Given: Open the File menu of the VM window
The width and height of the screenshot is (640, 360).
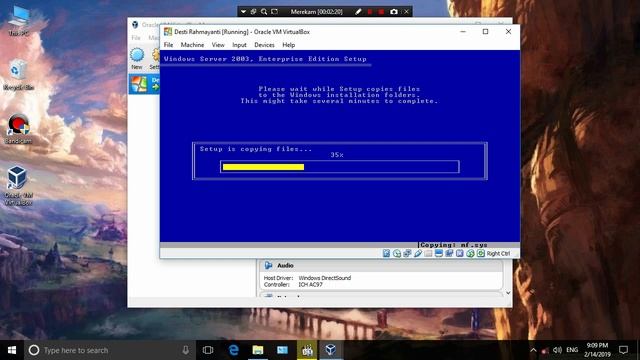Looking at the screenshot, I should 169,45.
